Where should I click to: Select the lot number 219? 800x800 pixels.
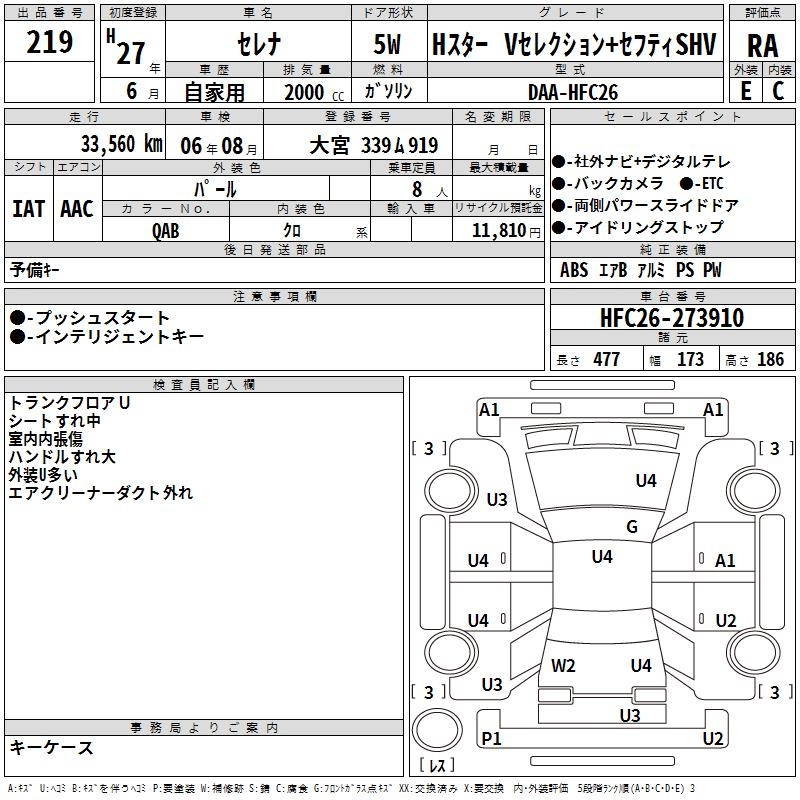point(49,42)
